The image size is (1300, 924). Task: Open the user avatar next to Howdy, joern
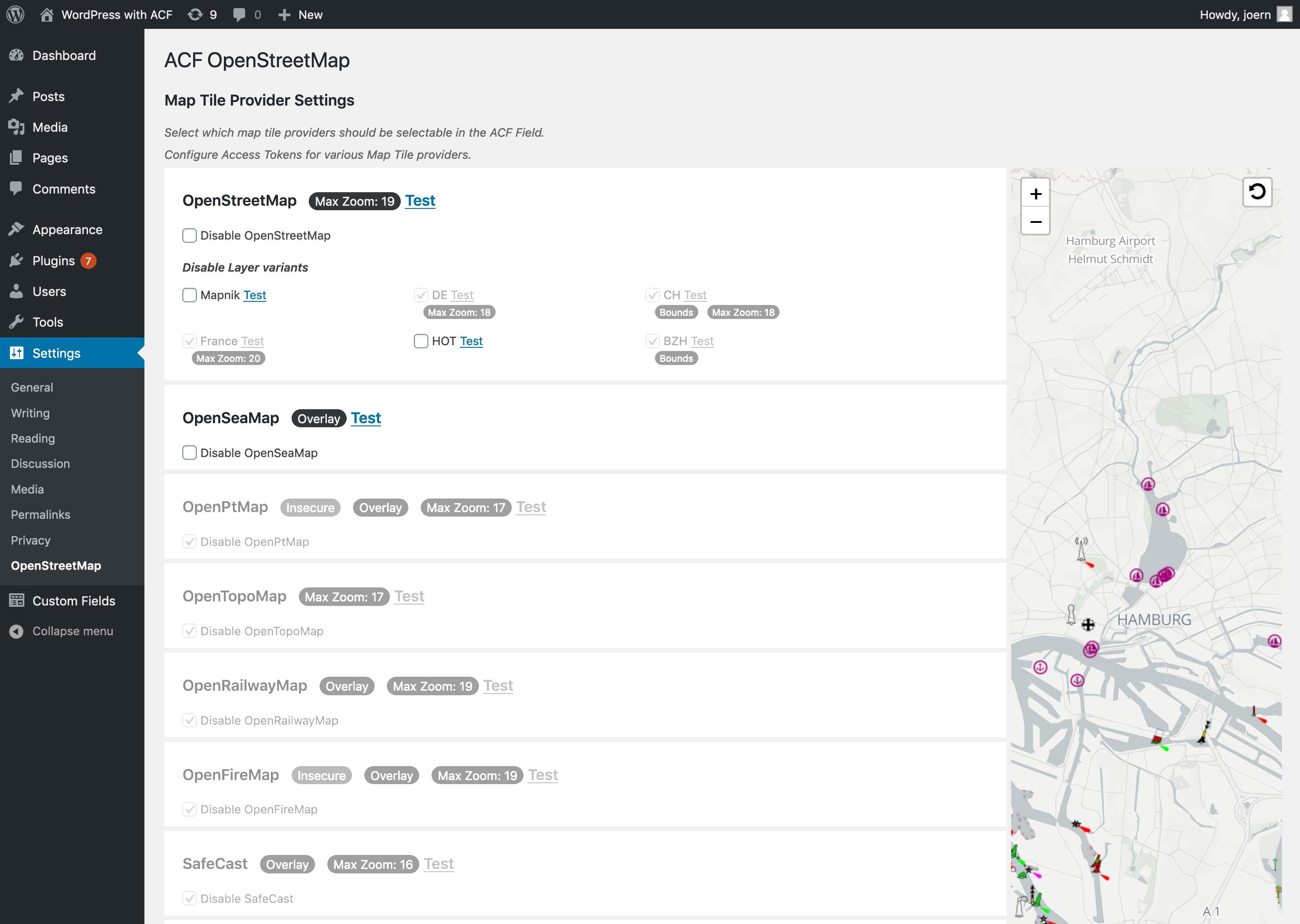click(1284, 14)
